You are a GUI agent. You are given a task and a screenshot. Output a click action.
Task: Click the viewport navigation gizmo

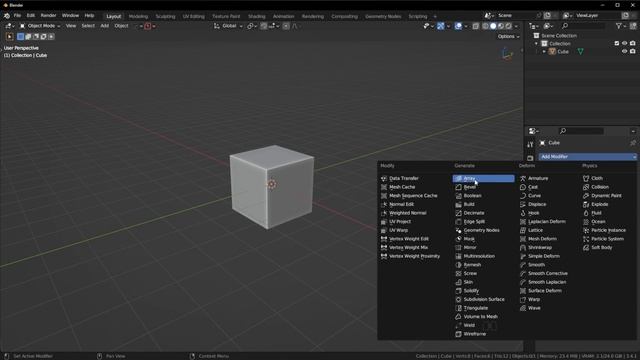click(507, 54)
